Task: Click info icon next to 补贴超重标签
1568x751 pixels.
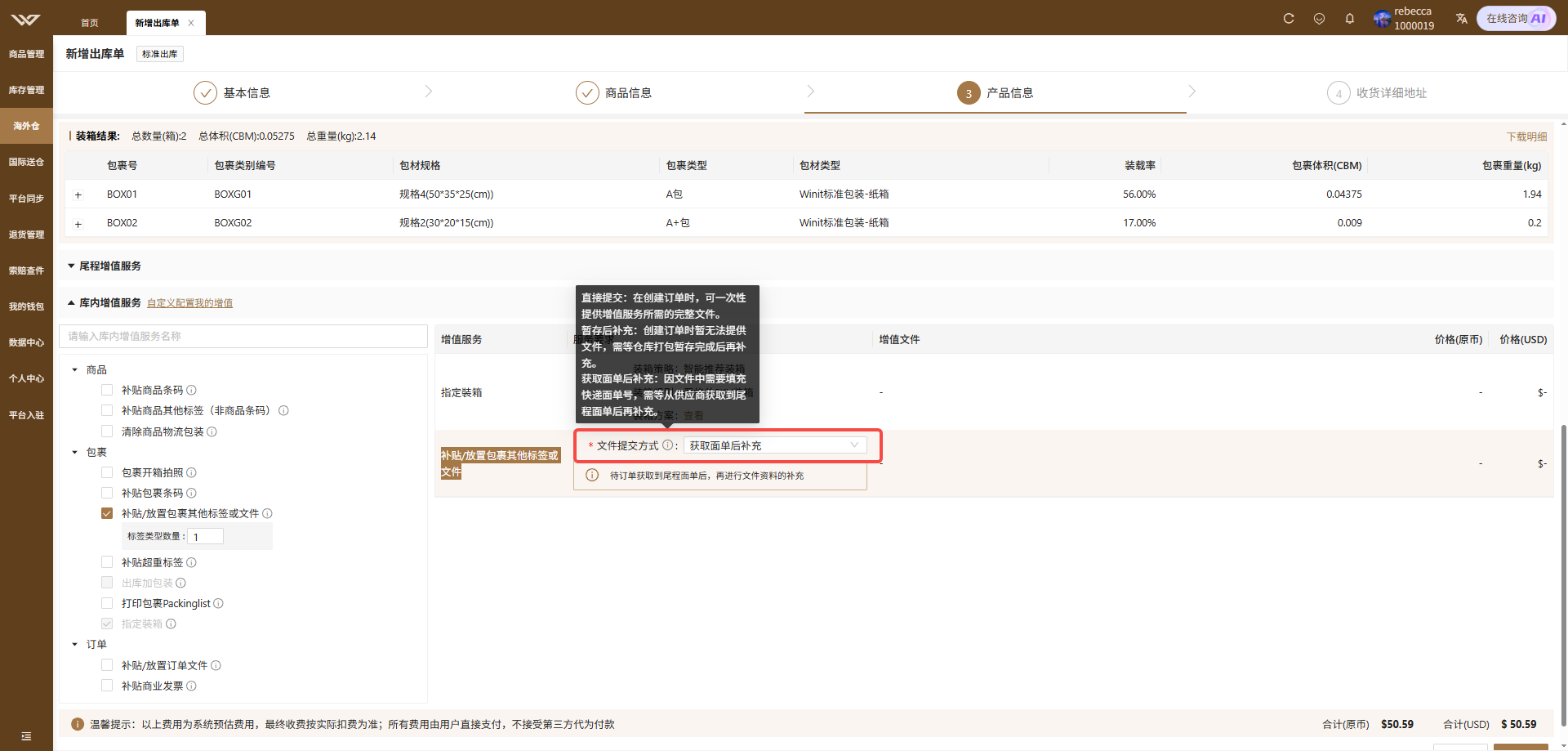Action: [191, 562]
